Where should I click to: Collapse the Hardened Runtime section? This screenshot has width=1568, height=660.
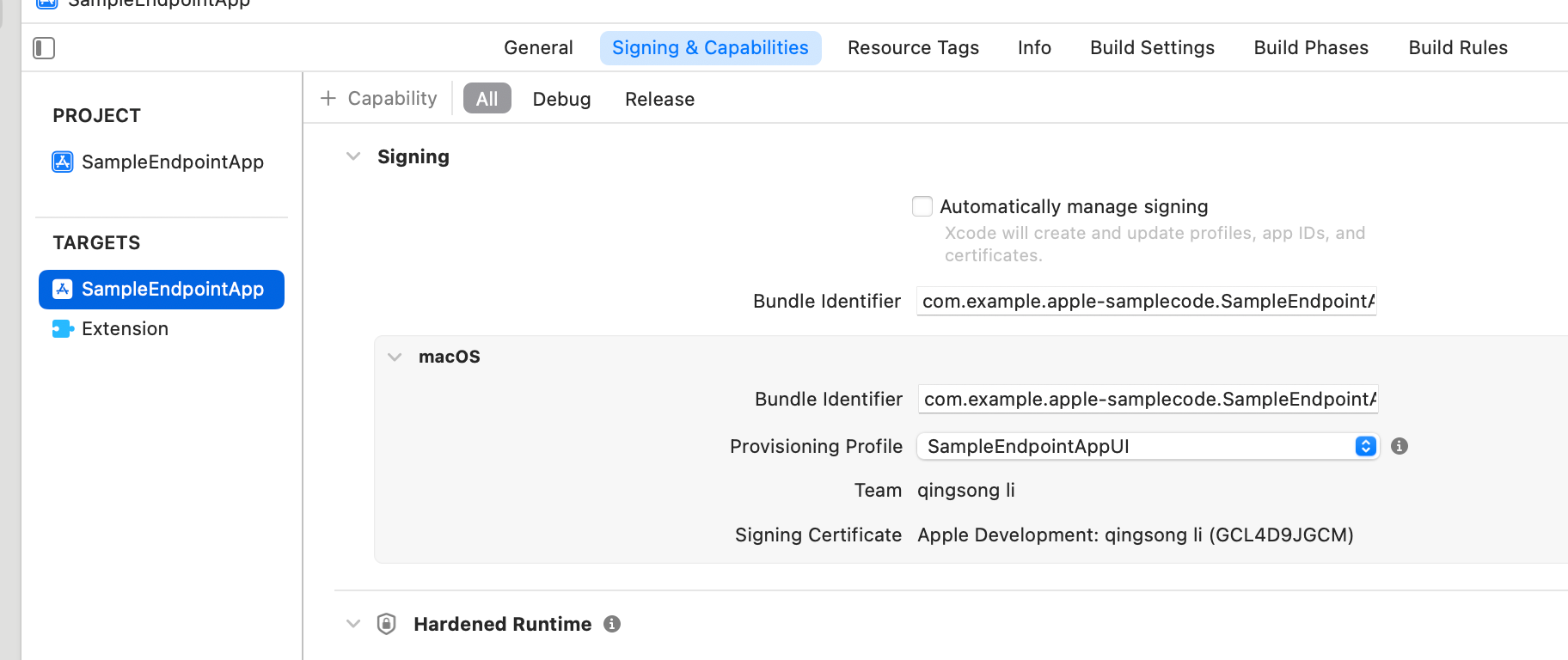[x=353, y=624]
